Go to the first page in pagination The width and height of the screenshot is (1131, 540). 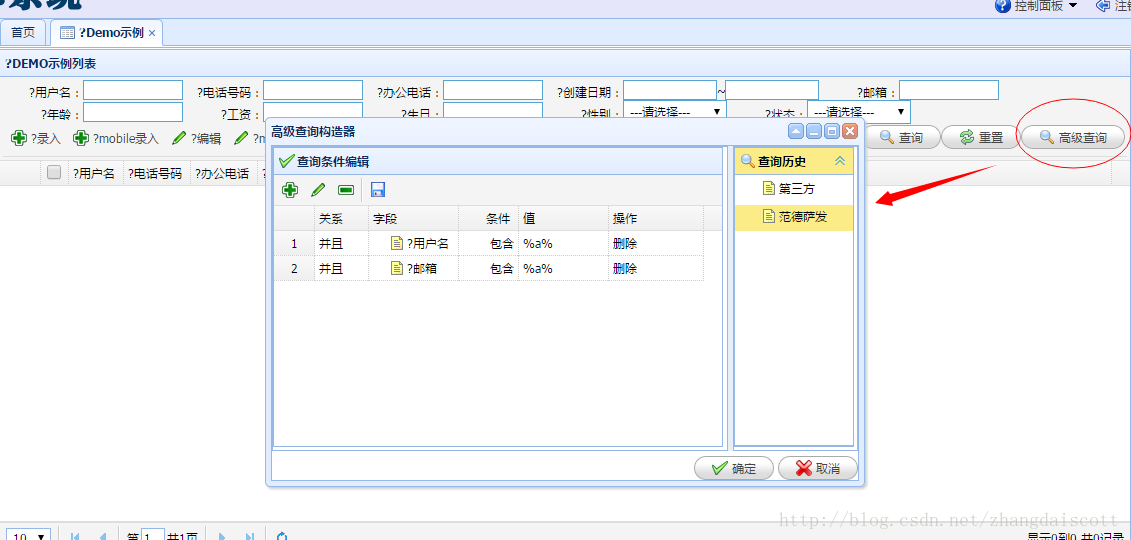(75, 536)
